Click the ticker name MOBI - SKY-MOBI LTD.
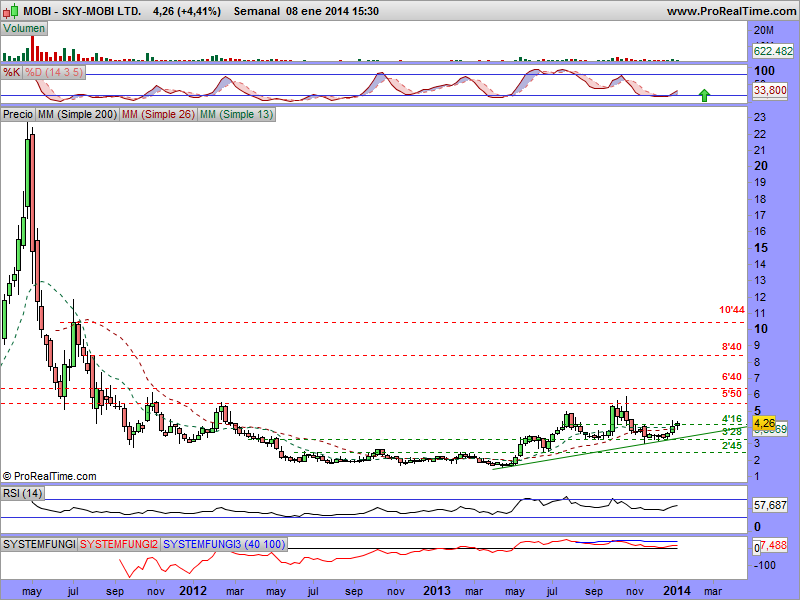Image resolution: width=800 pixels, height=600 pixels. point(82,11)
